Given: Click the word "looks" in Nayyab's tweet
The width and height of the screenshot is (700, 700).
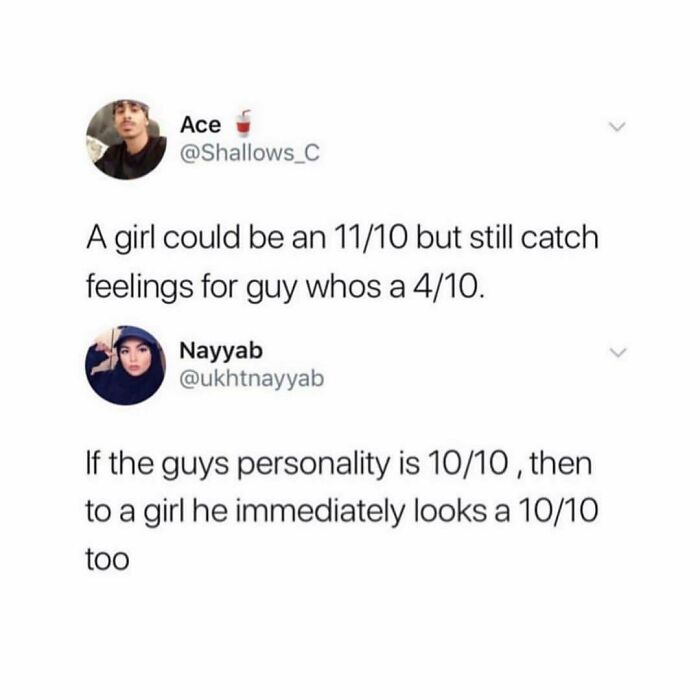Looking at the screenshot, I should [x=450, y=511].
